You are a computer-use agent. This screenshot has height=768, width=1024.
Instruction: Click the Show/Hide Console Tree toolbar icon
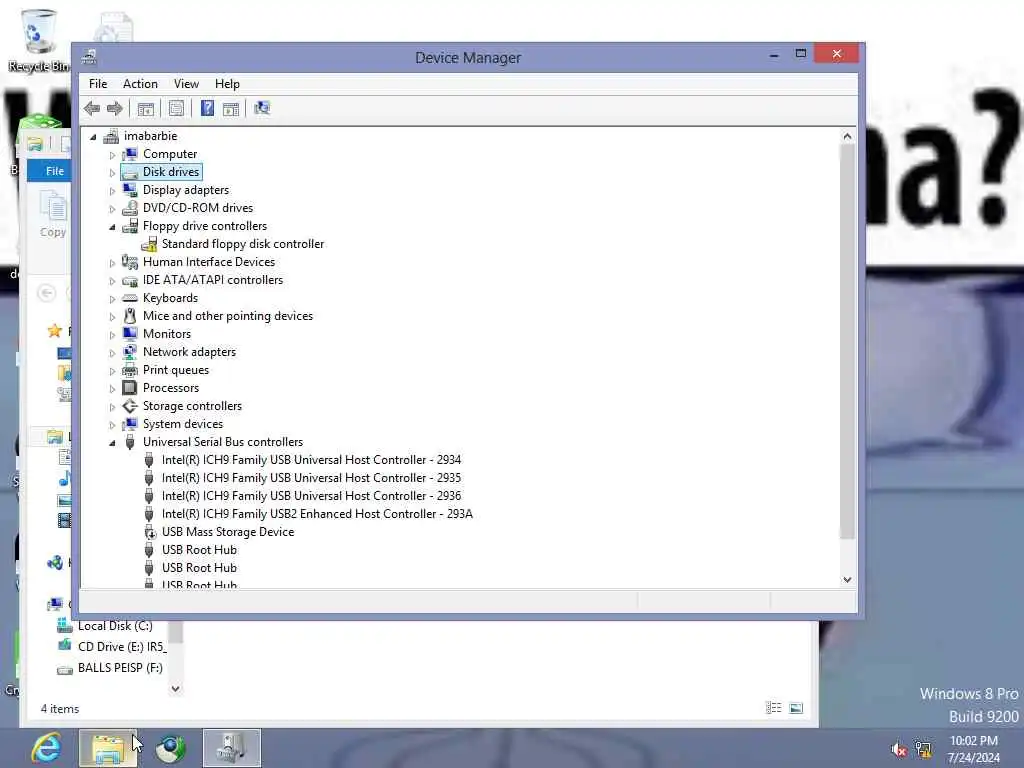pos(146,108)
